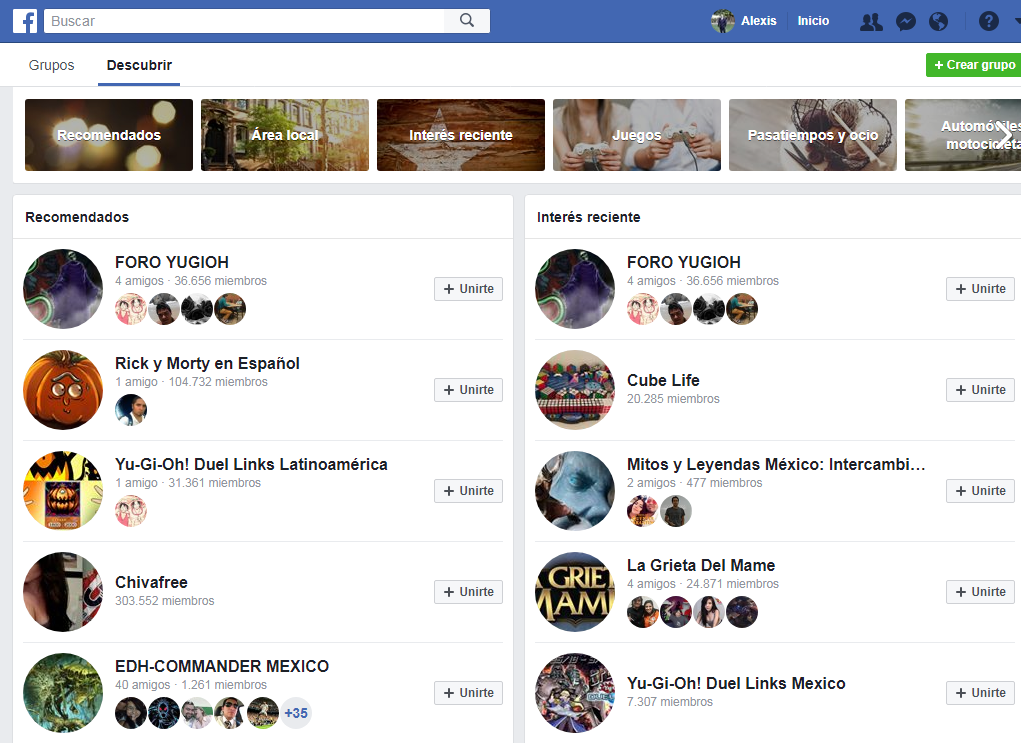The width and height of the screenshot is (1021, 743).
Task: Click the Cube Life group picture
Action: (575, 390)
